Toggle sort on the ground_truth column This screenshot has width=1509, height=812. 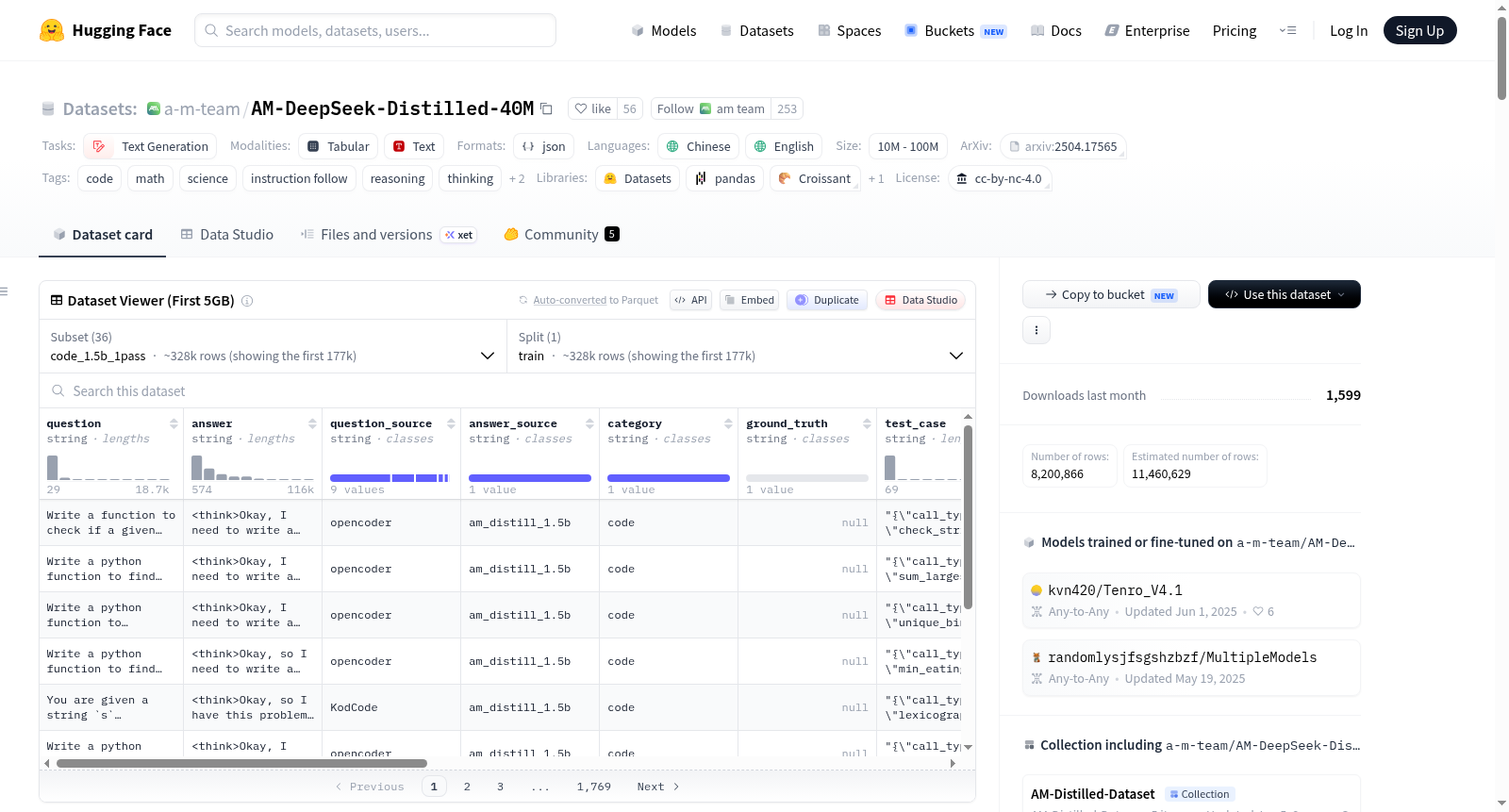[x=867, y=423]
